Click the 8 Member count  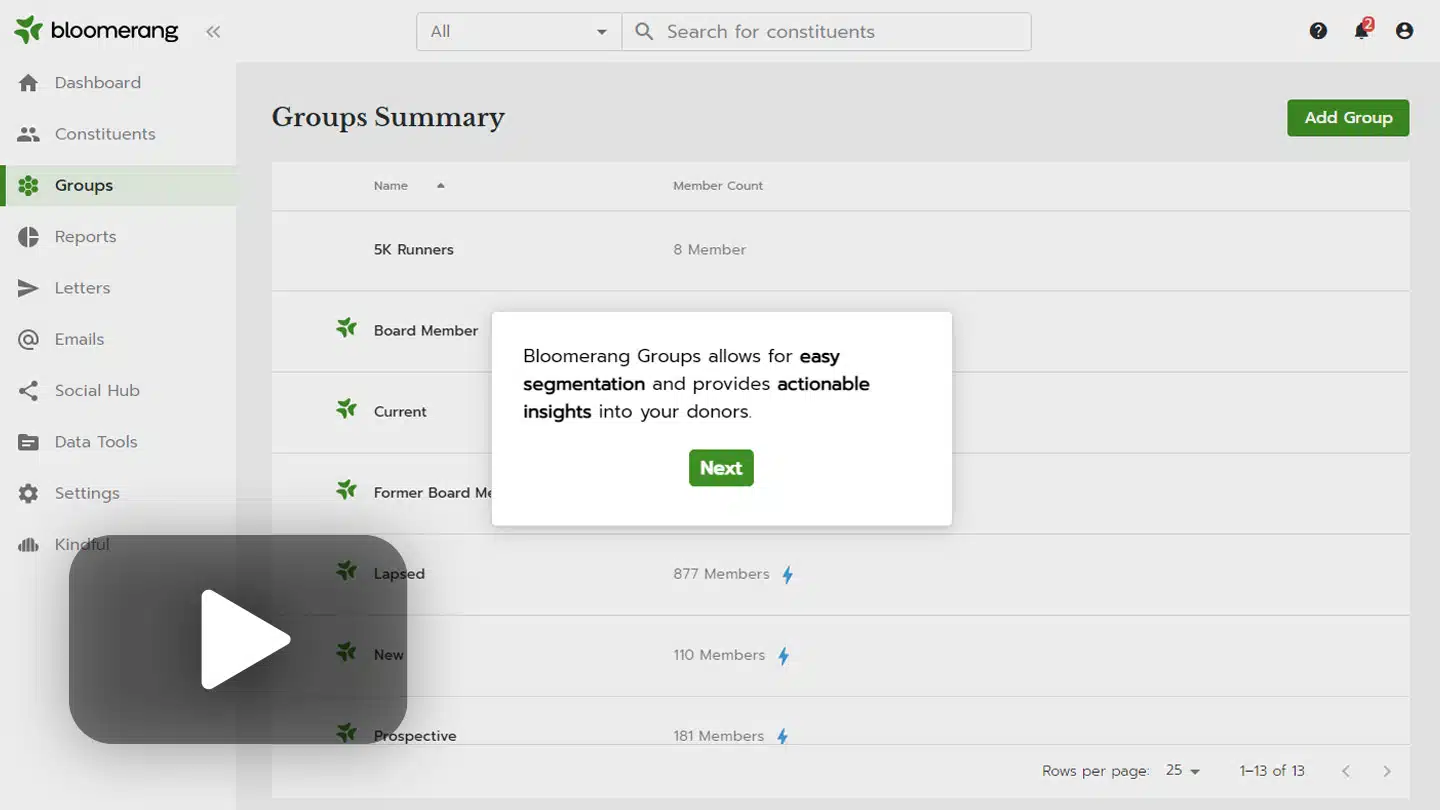pos(710,250)
